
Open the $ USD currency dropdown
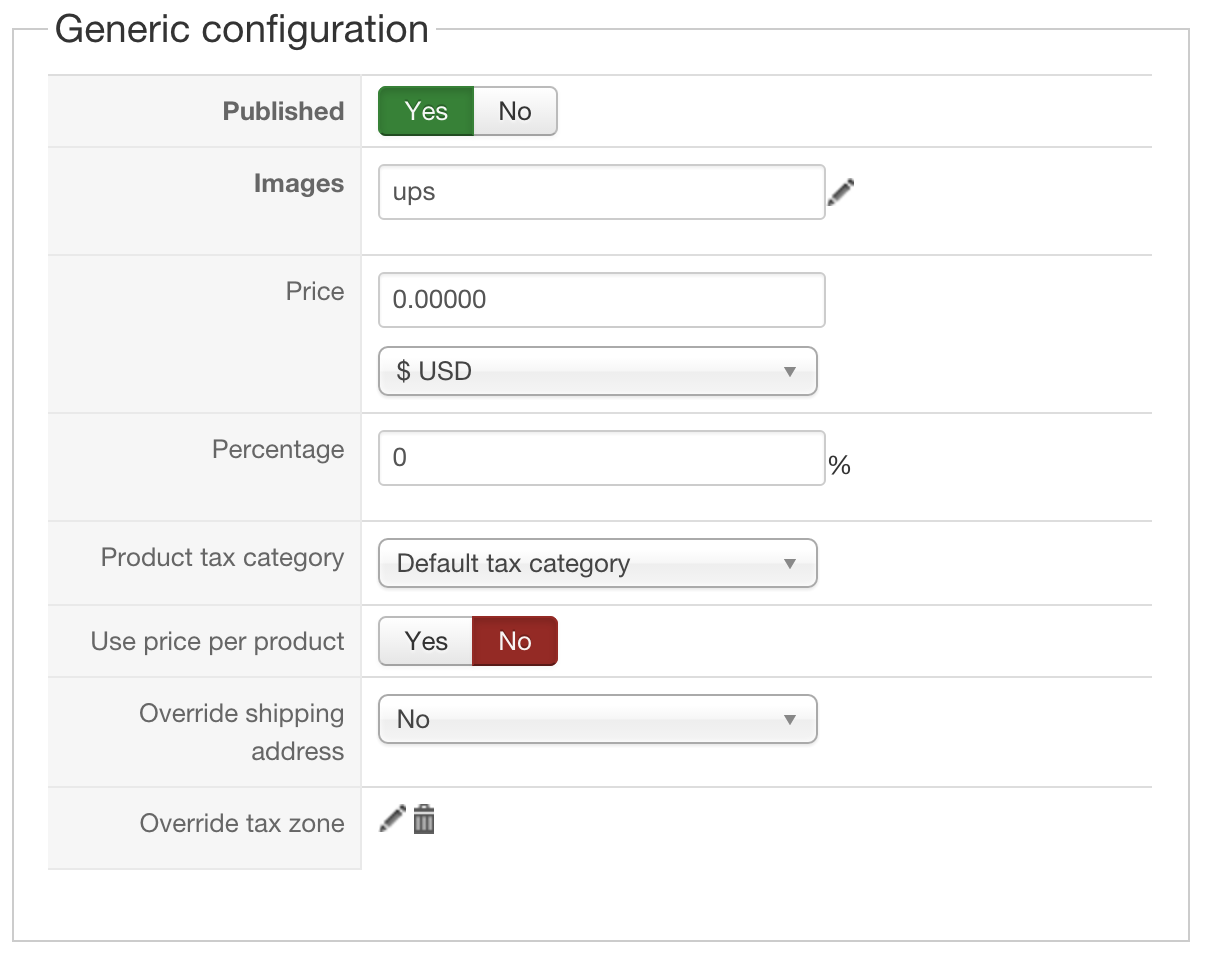[597, 371]
